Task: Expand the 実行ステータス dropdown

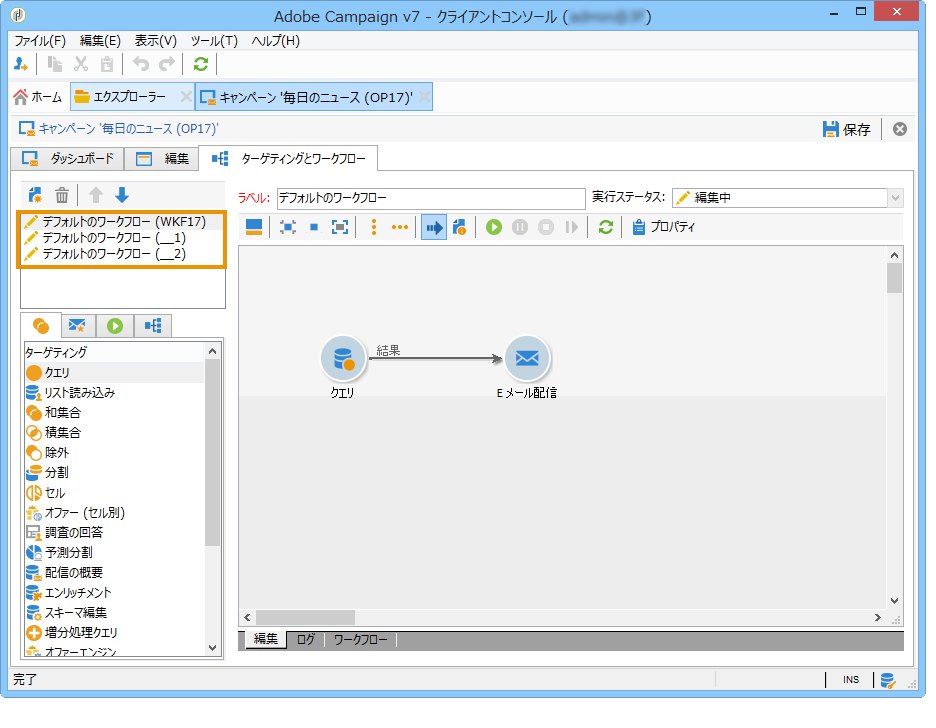Action: (895, 198)
